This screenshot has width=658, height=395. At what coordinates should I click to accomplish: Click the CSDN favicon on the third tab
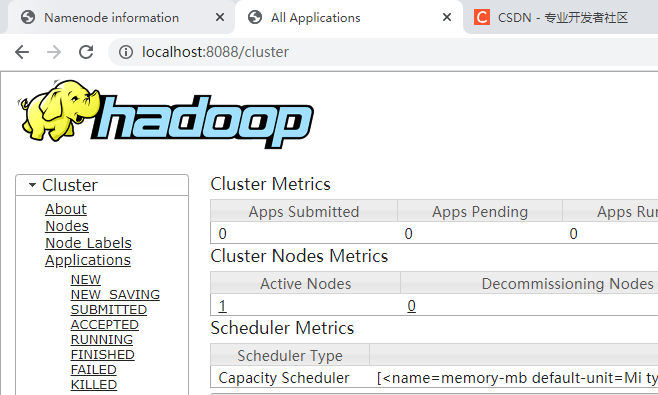(482, 17)
